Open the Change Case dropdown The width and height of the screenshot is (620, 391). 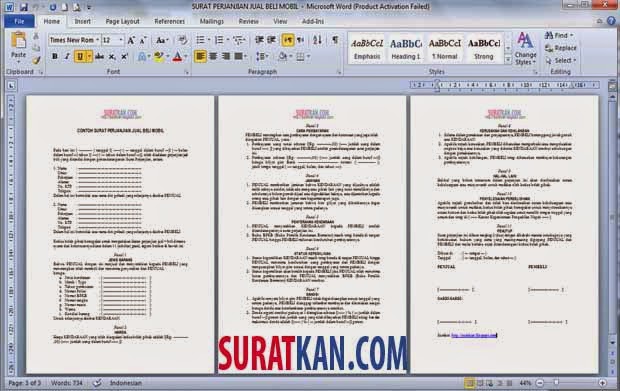pyautogui.click(x=162, y=40)
